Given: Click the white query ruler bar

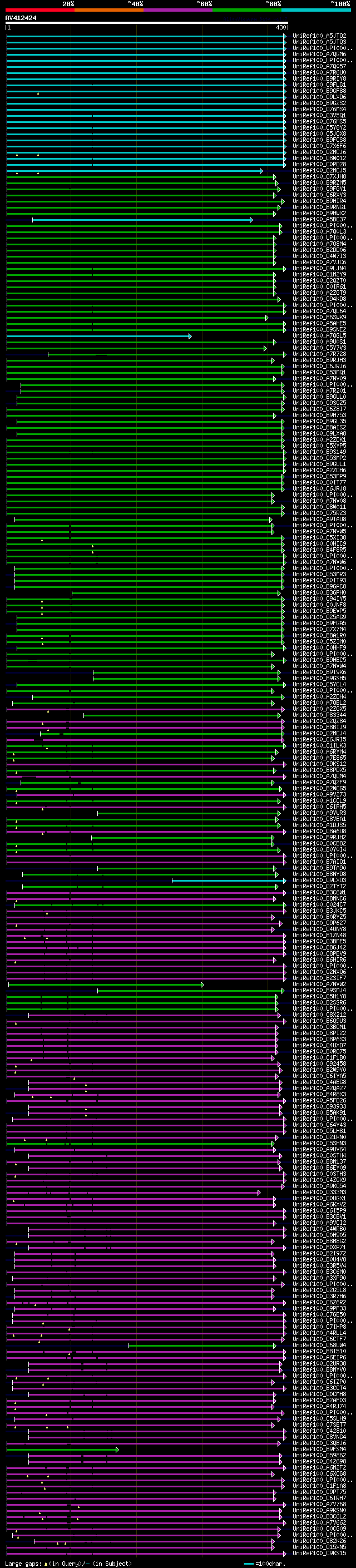Looking at the screenshot, I should 147,23.
